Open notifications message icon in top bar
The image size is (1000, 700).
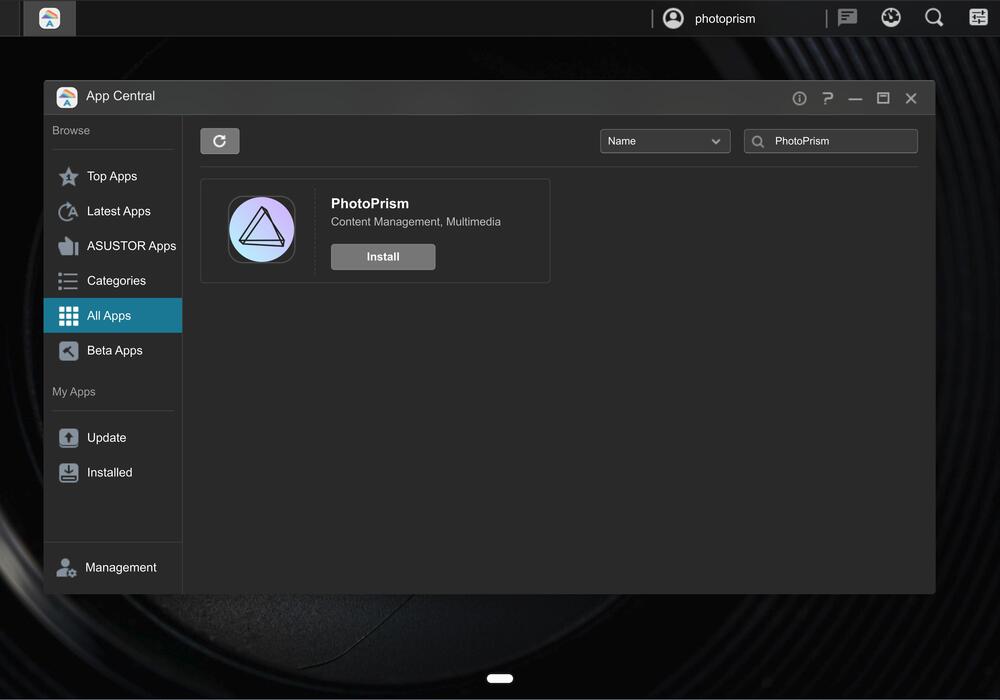click(x=846, y=17)
